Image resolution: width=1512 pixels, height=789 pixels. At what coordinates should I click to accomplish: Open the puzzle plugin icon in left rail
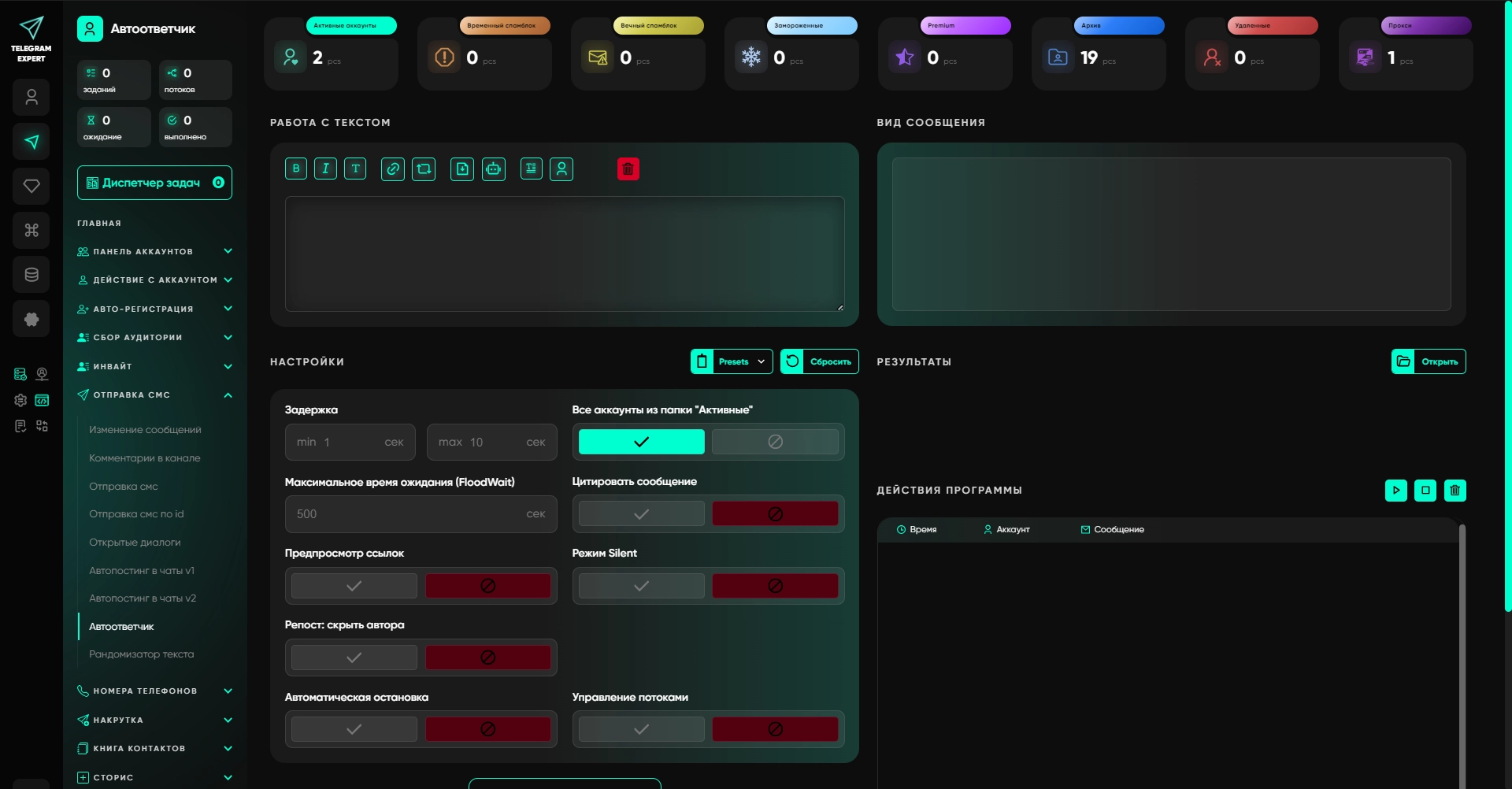pyautogui.click(x=31, y=319)
